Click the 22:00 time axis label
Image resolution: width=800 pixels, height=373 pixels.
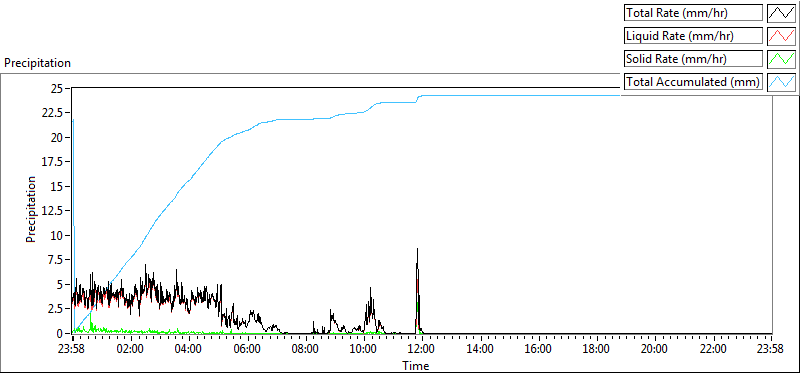coord(713,350)
